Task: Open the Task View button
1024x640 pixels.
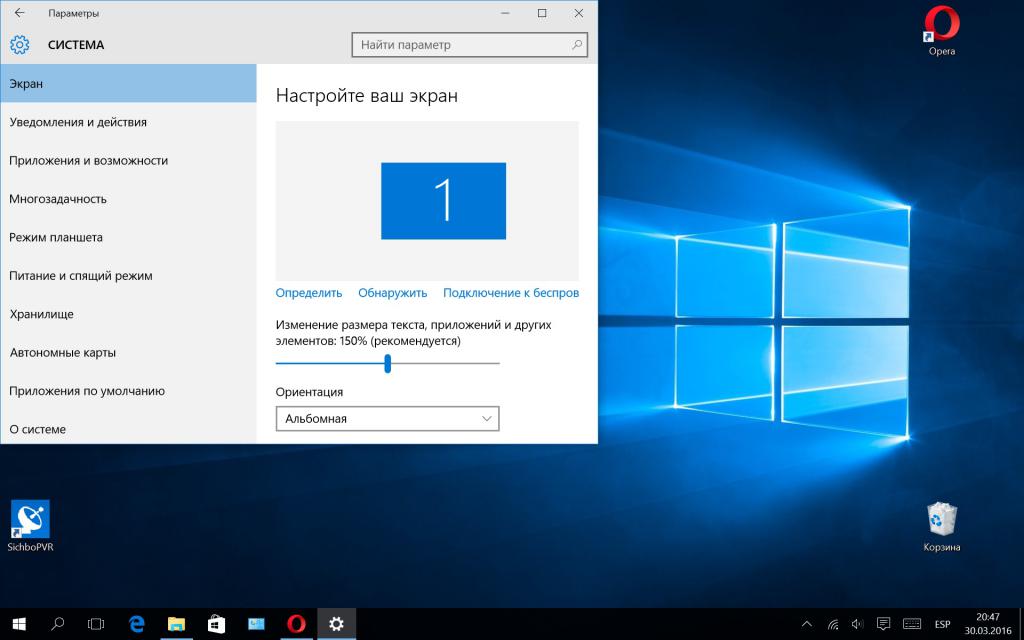Action: tap(96, 623)
